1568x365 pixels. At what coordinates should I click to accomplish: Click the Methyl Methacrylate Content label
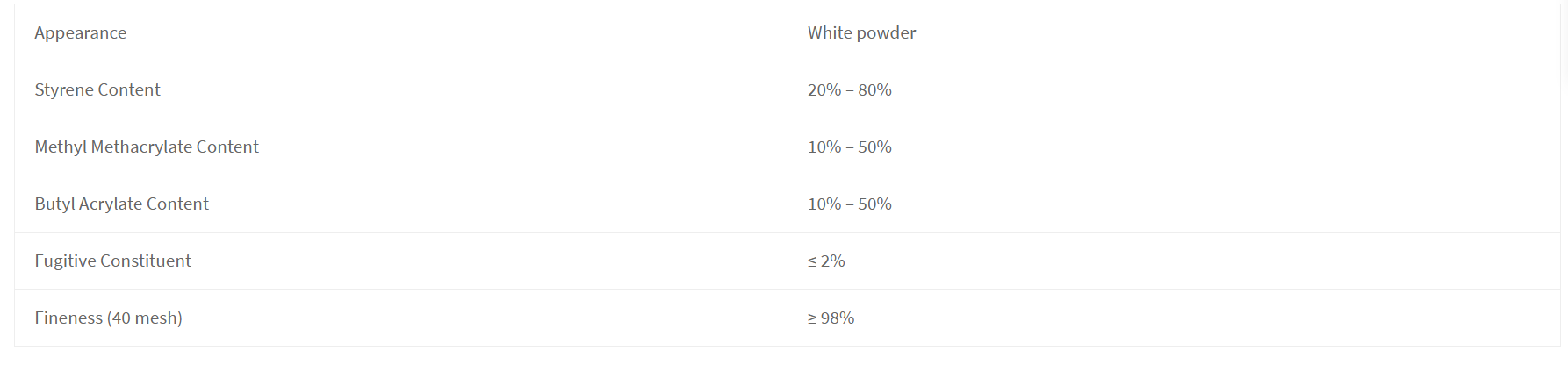coord(147,147)
